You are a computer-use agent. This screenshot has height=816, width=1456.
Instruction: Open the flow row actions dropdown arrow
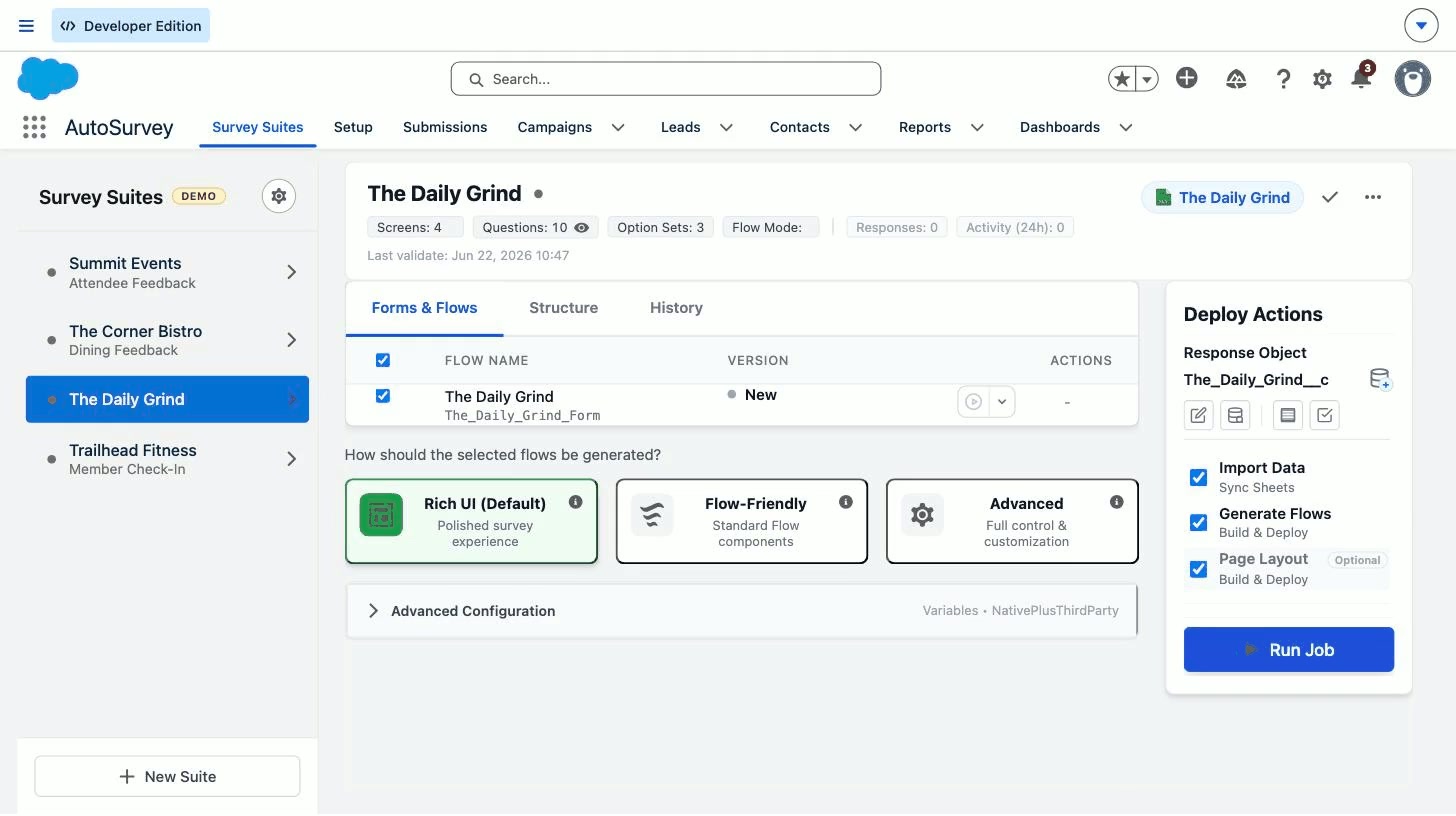[x=1001, y=402]
